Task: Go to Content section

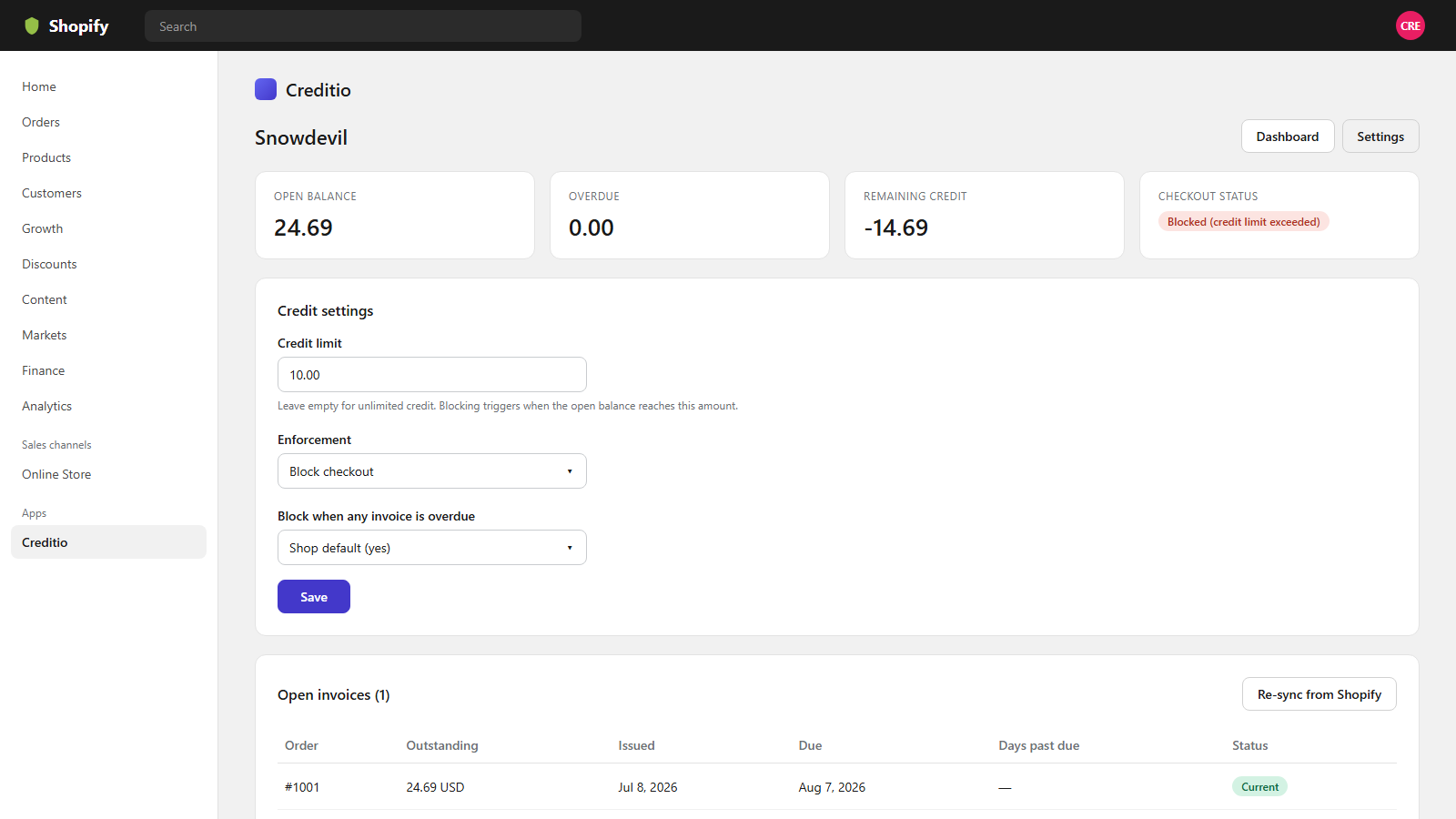Action: click(x=45, y=299)
